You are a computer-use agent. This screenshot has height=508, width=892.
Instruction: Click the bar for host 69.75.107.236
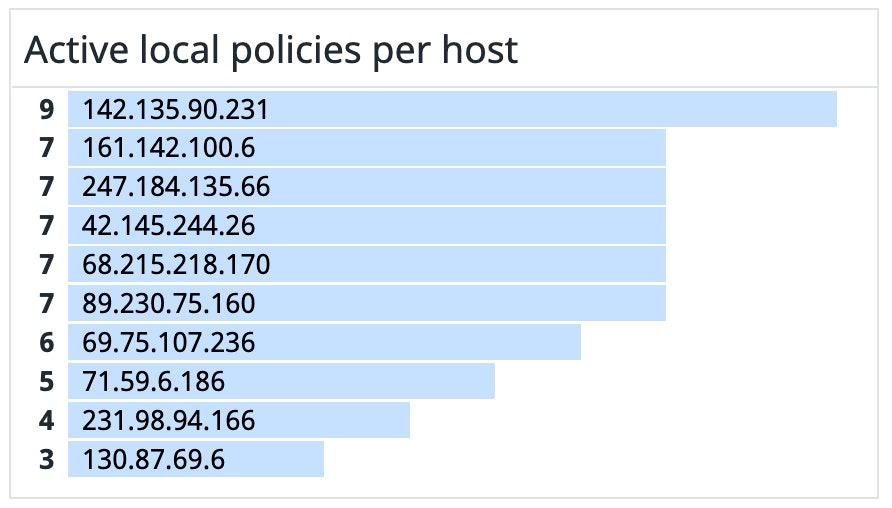click(324, 342)
